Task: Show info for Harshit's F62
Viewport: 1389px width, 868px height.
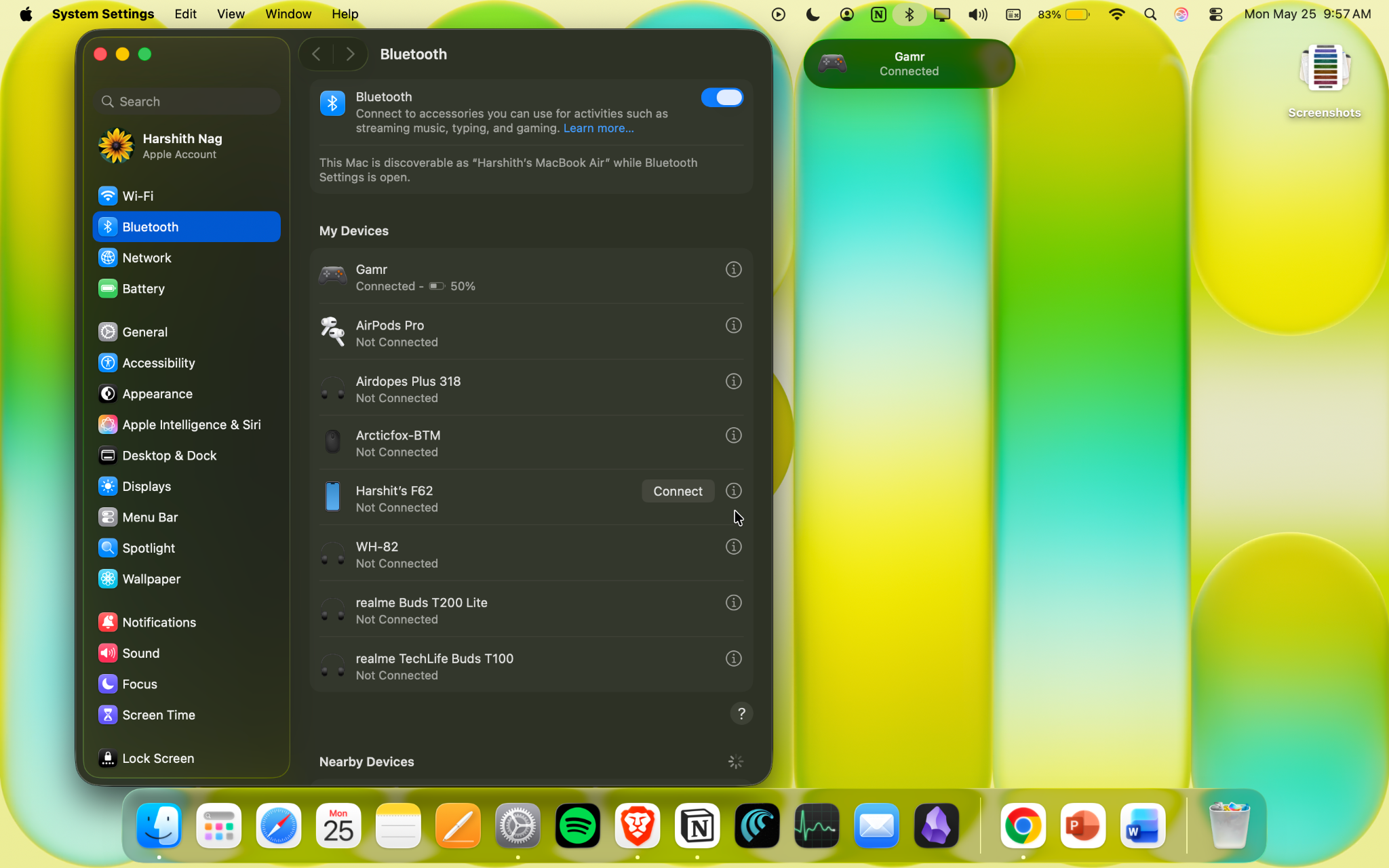Action: click(733, 491)
